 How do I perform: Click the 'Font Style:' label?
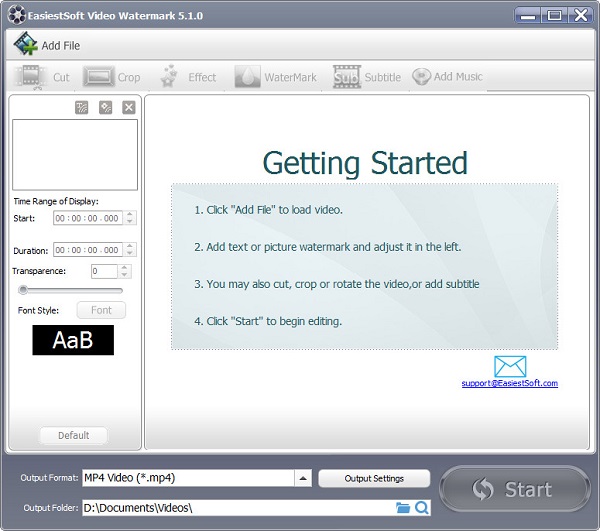38,310
